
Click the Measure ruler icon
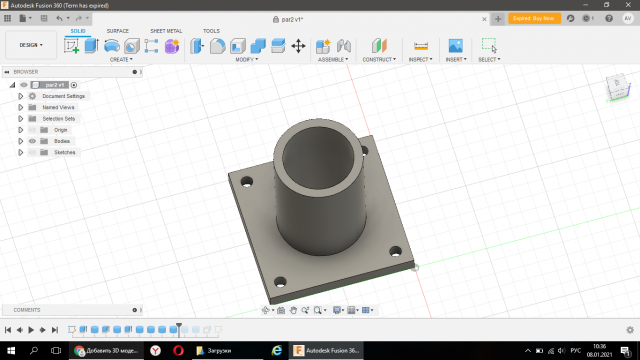pos(421,46)
